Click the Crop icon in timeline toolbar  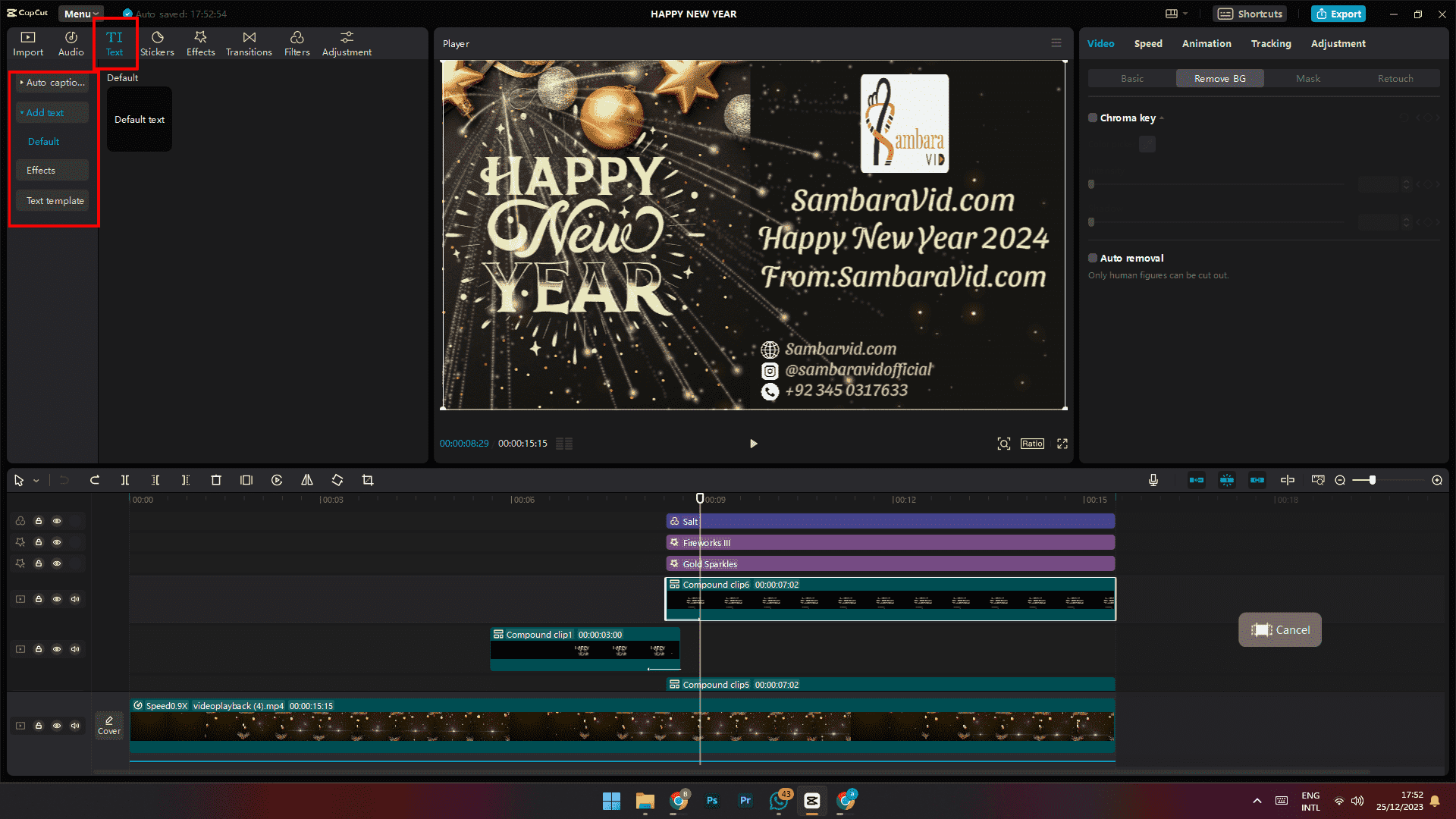pos(368,480)
